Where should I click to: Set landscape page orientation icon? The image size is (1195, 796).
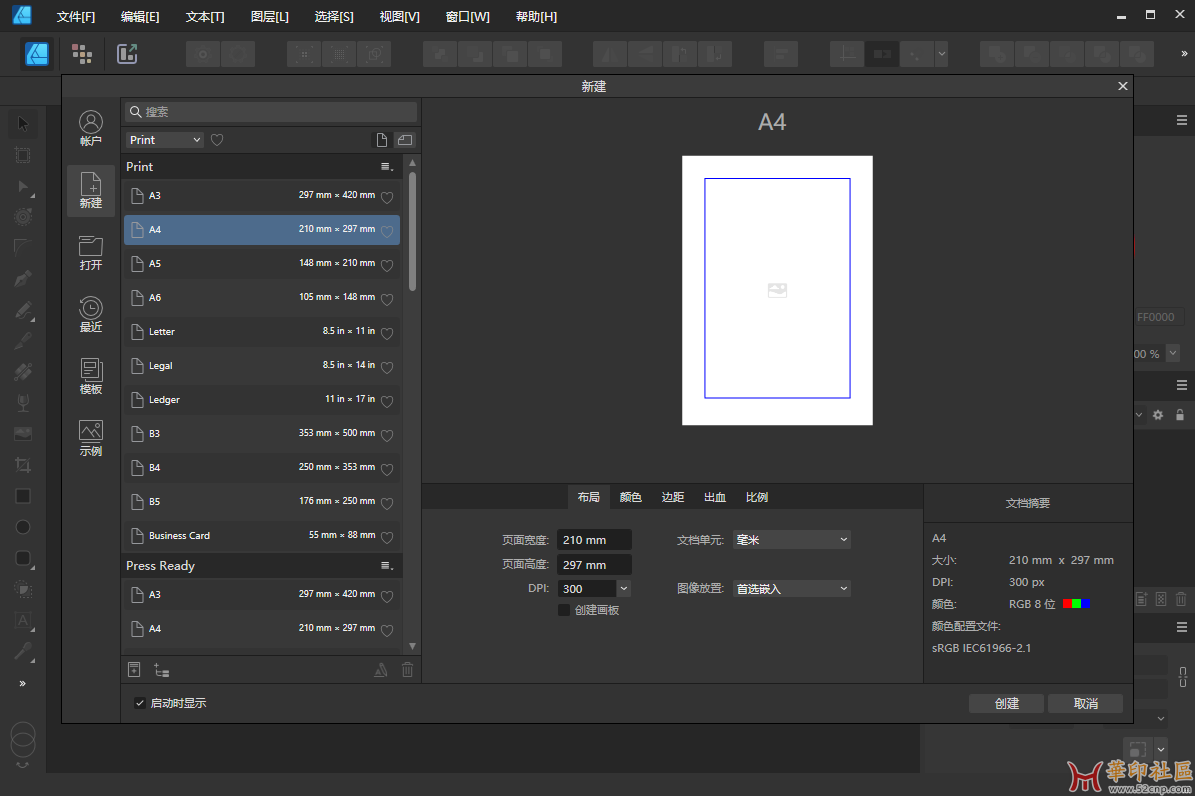(x=405, y=140)
